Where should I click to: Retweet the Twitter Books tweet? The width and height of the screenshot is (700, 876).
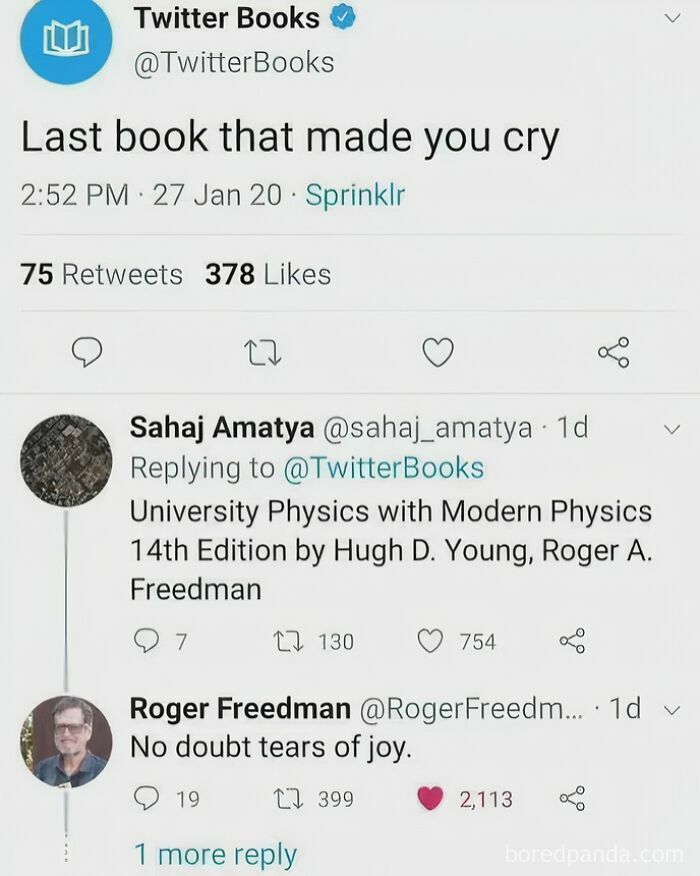pos(262,351)
